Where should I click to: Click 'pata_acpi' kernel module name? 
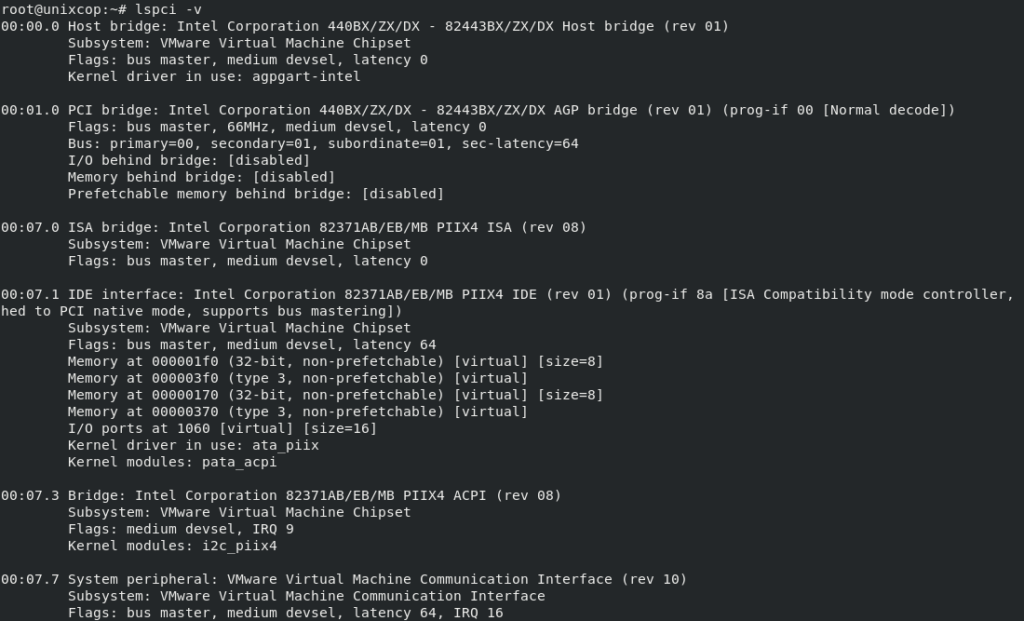239,462
